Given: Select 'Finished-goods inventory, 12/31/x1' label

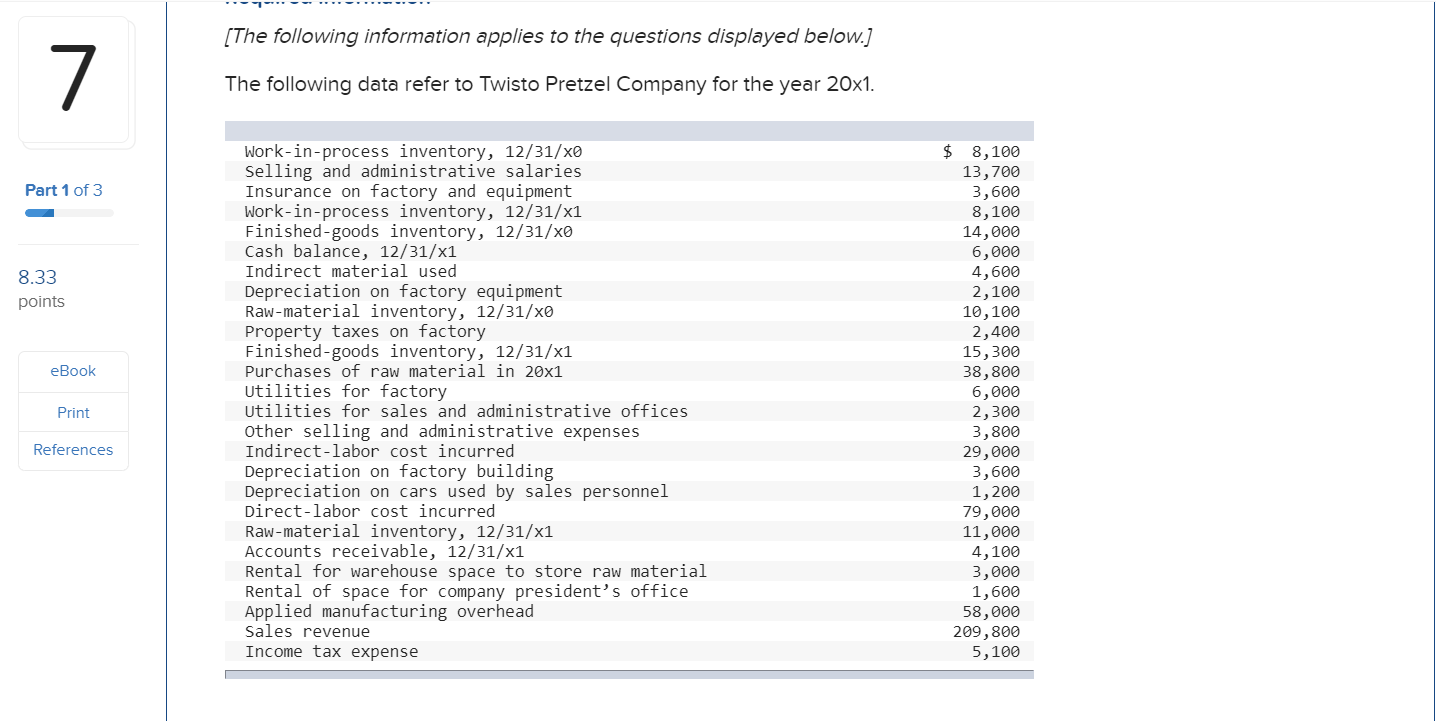Looking at the screenshot, I should click(x=408, y=351).
